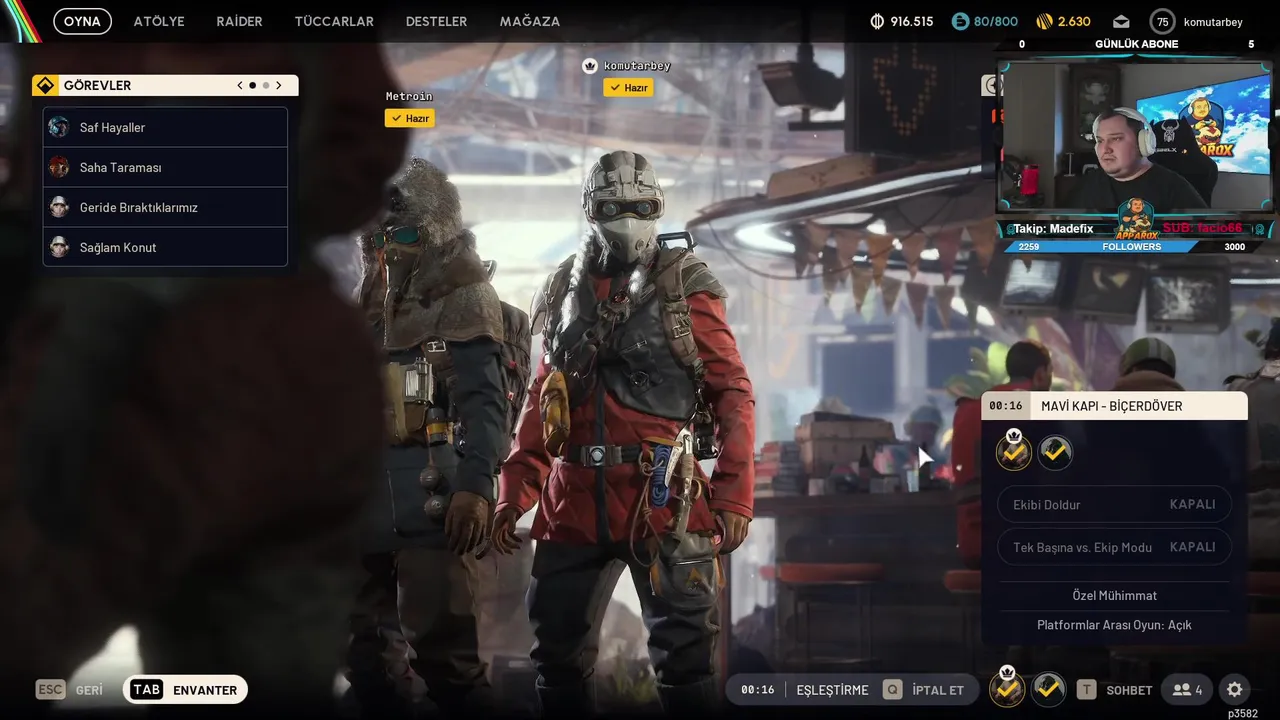Switch to the ATÖLYE tab

pos(159,21)
